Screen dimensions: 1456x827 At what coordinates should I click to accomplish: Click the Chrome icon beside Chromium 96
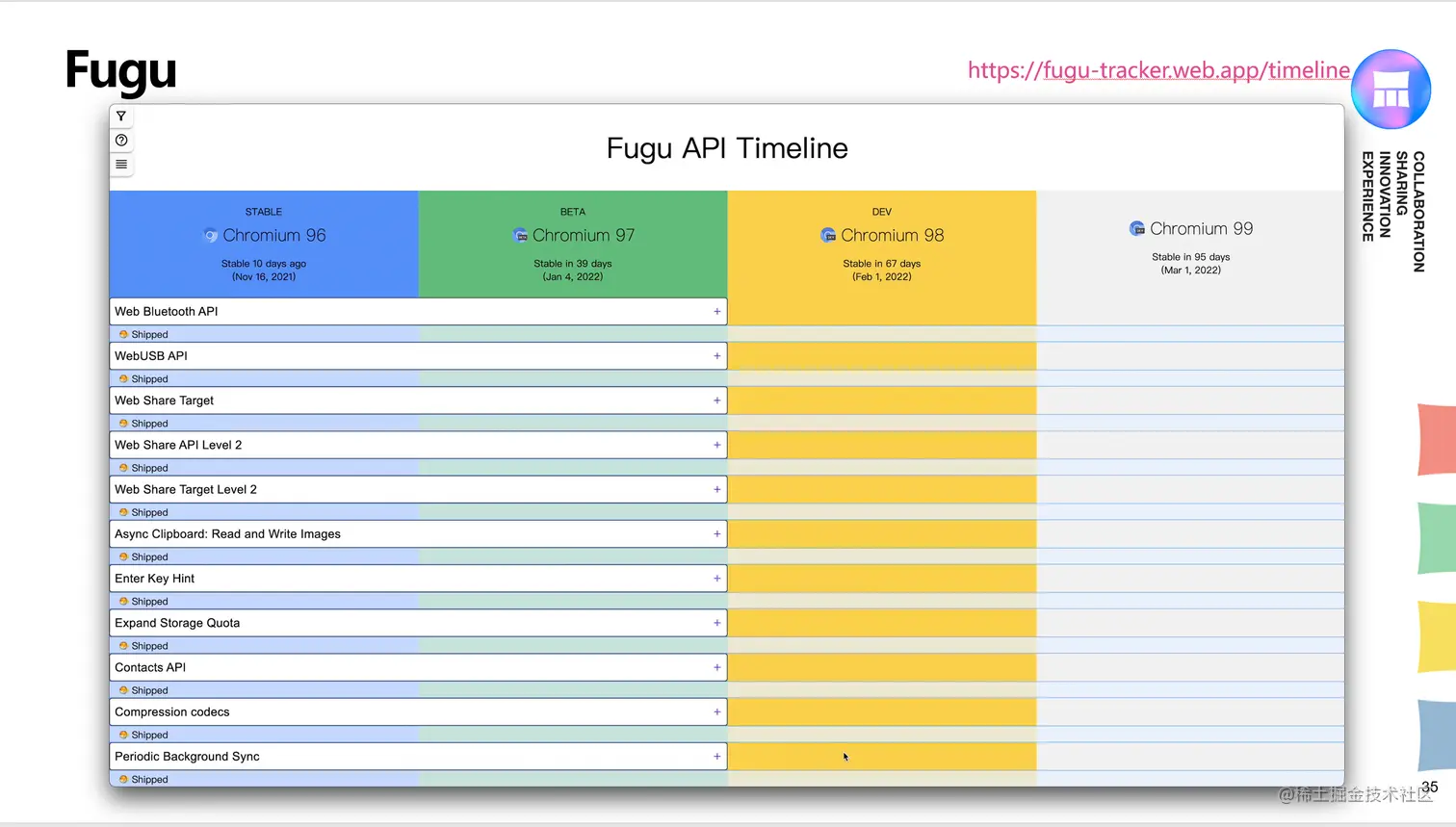pyautogui.click(x=211, y=235)
